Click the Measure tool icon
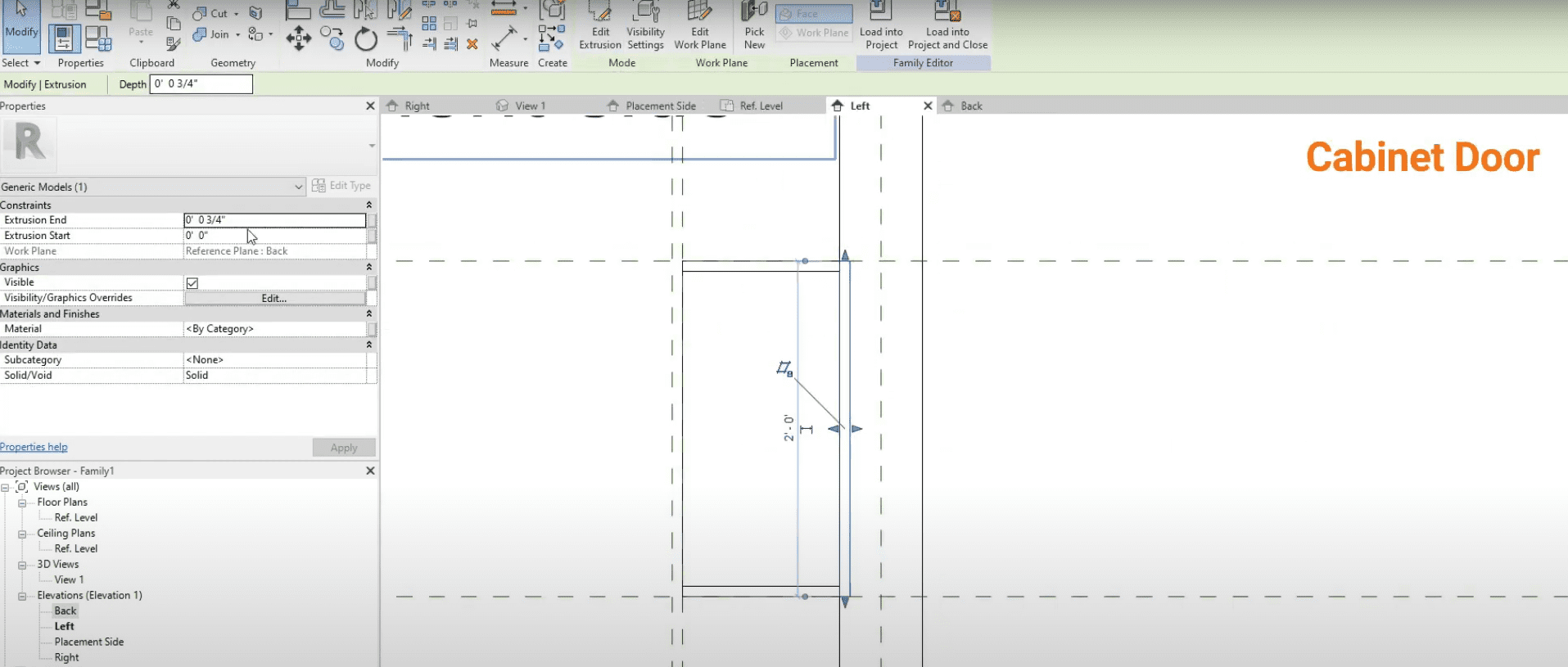The height and width of the screenshot is (667, 1568). point(504,38)
